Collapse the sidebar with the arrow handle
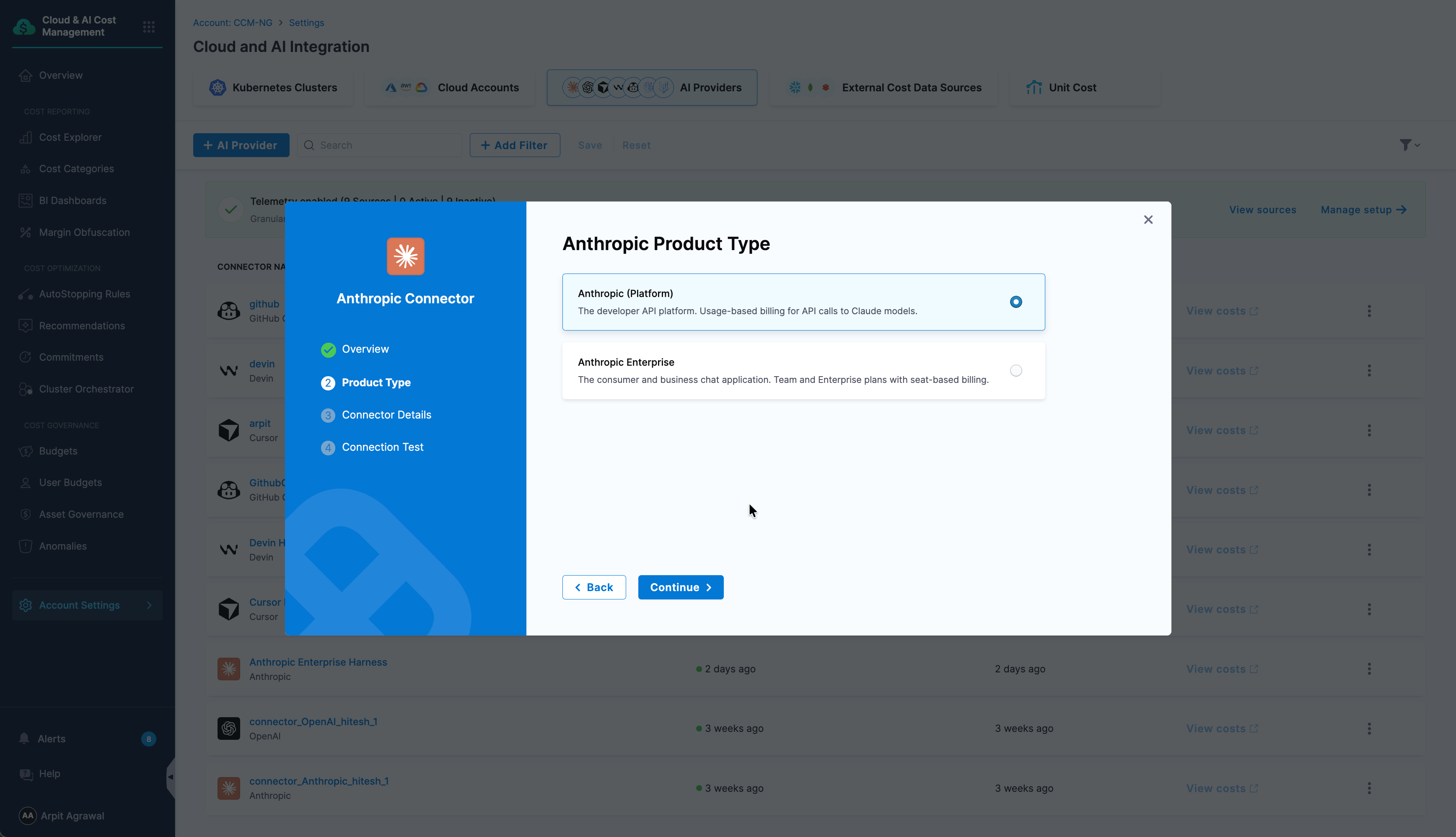This screenshot has height=837, width=1456. pos(170,777)
